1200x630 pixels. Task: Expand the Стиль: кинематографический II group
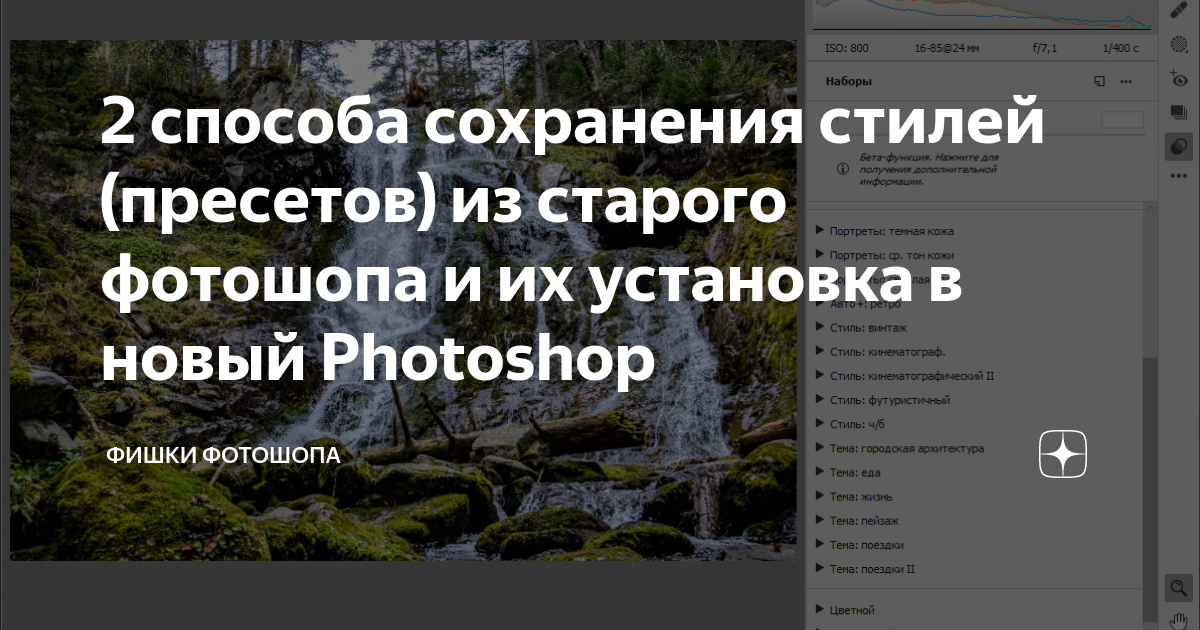click(821, 375)
